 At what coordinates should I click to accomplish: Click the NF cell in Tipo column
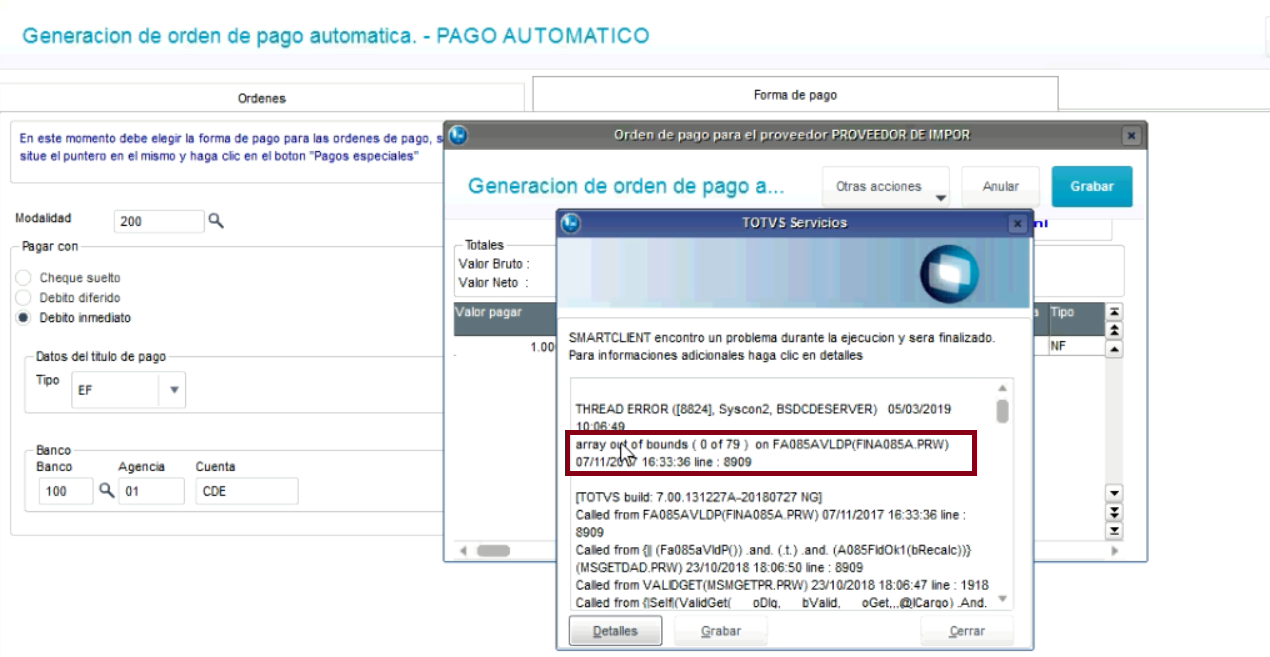point(1074,347)
